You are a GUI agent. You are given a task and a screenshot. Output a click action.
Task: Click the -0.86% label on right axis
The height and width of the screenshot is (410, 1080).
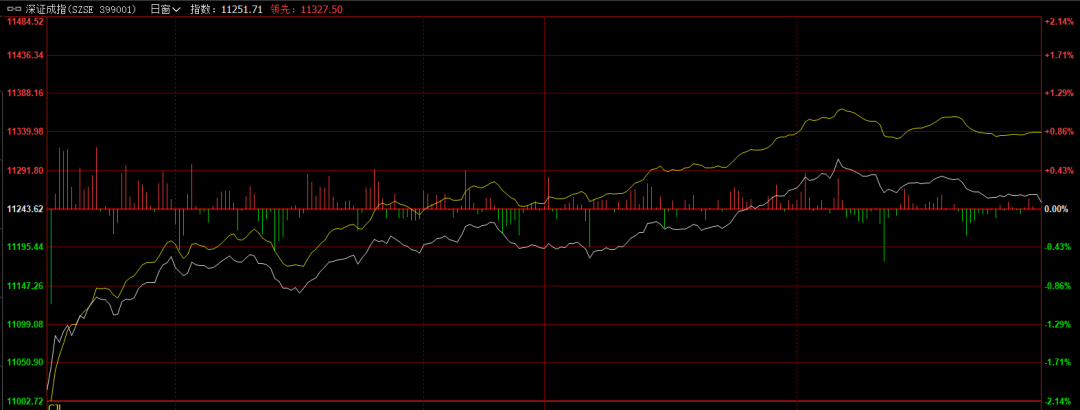1059,285
